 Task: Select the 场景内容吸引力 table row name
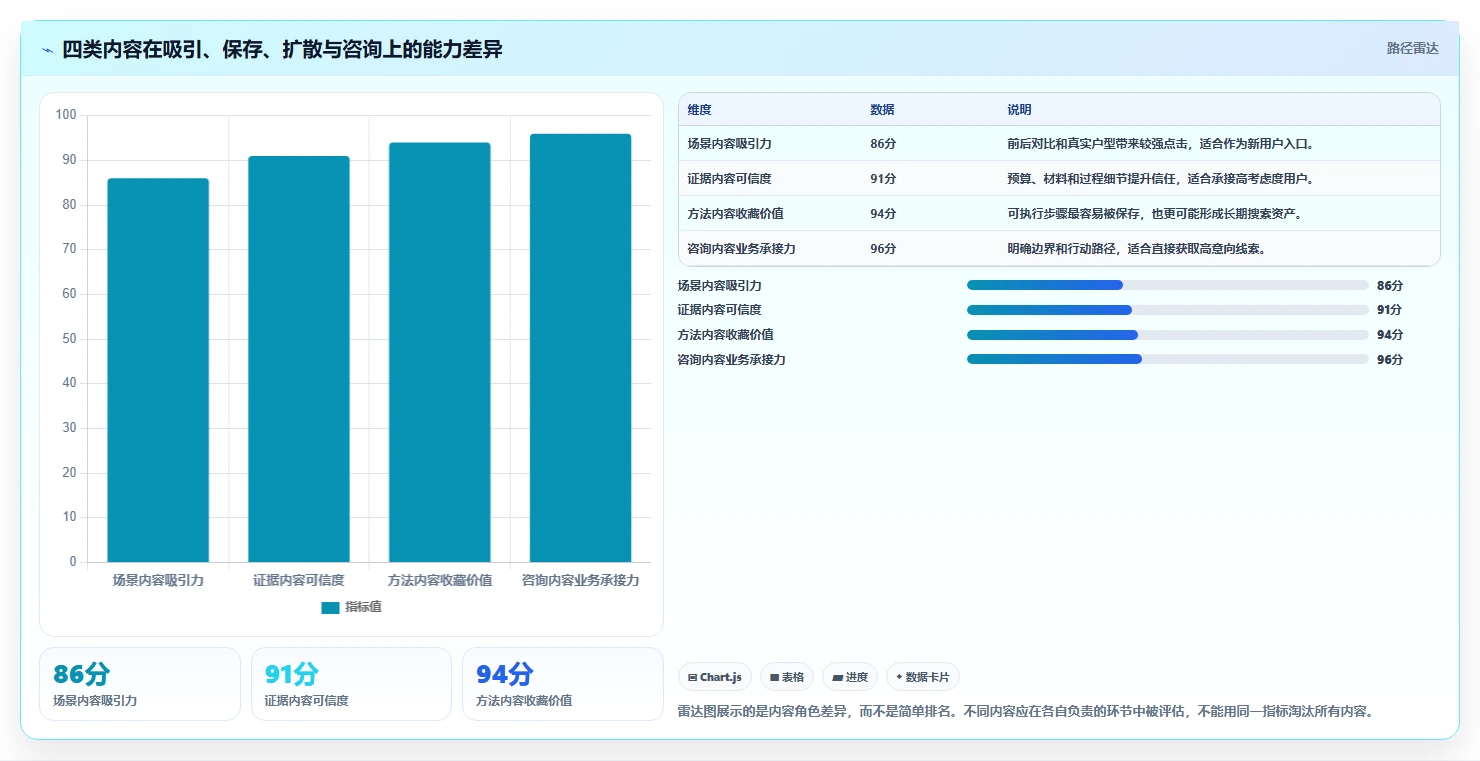pyautogui.click(x=729, y=144)
